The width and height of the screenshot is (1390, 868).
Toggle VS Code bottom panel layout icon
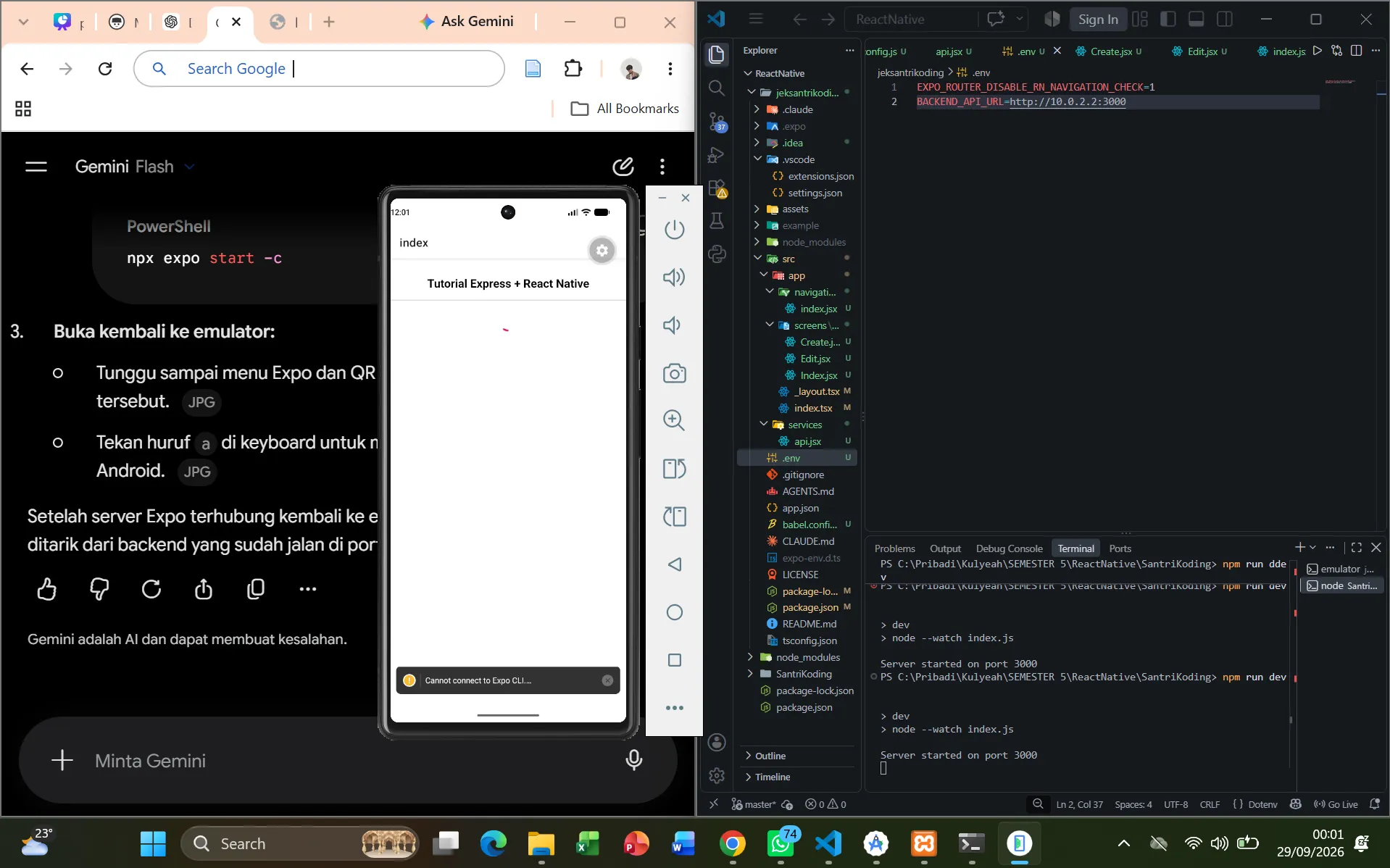(1196, 20)
